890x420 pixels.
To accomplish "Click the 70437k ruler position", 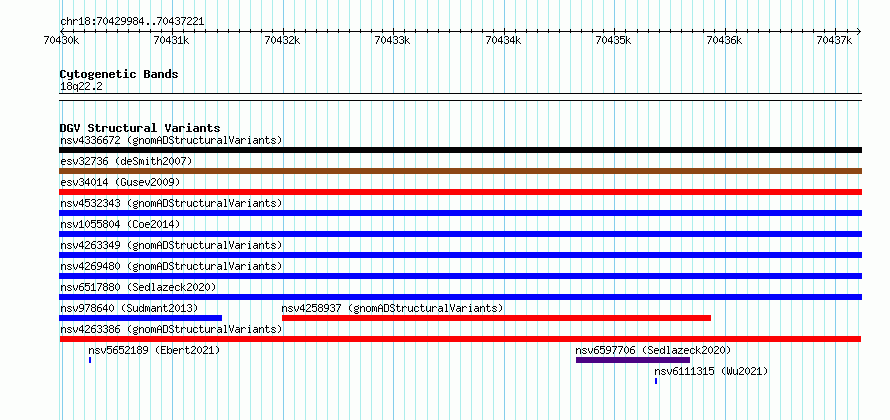I will tap(836, 40).
